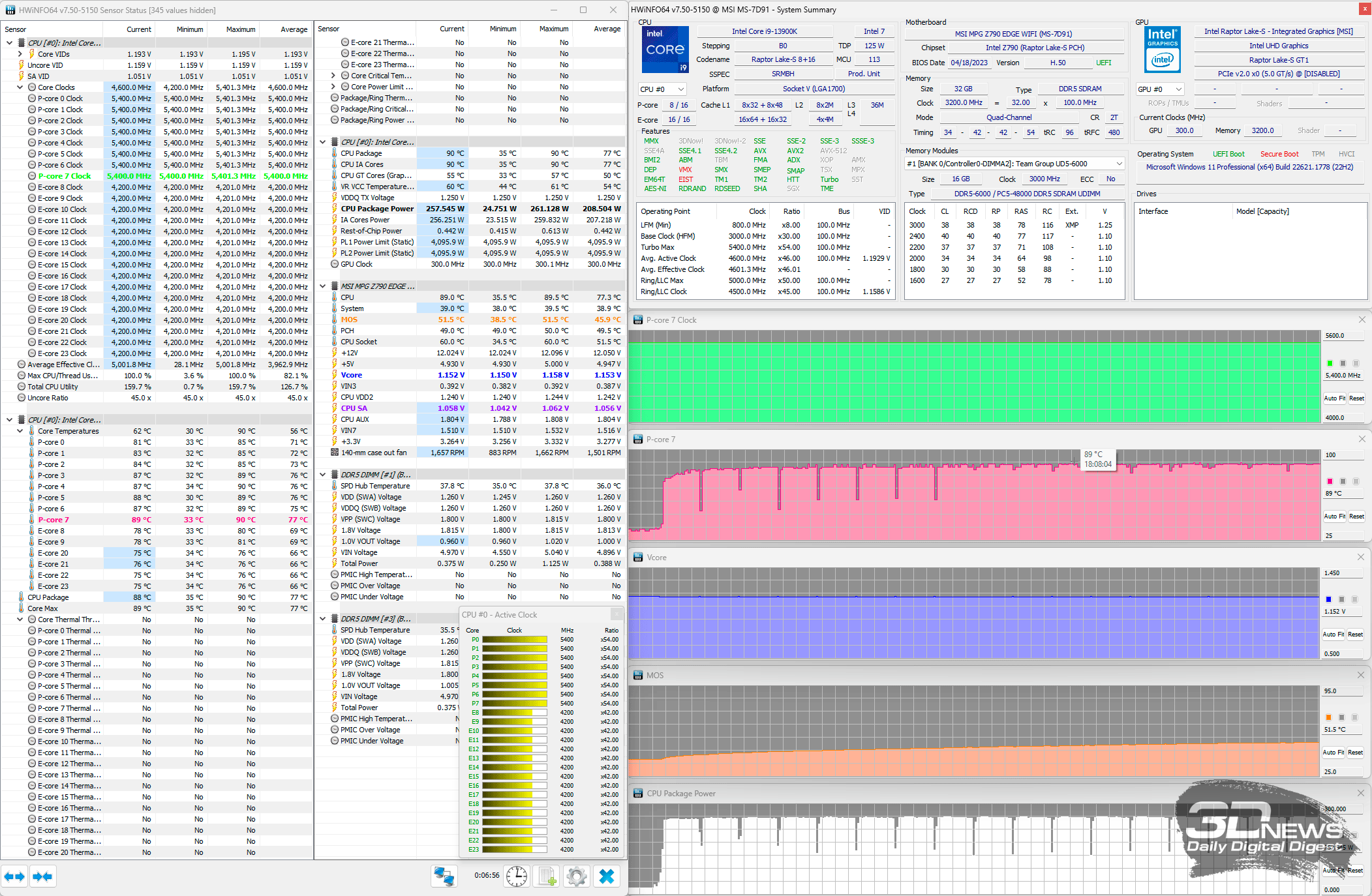Click the Intel Core i9 logo

(665, 50)
